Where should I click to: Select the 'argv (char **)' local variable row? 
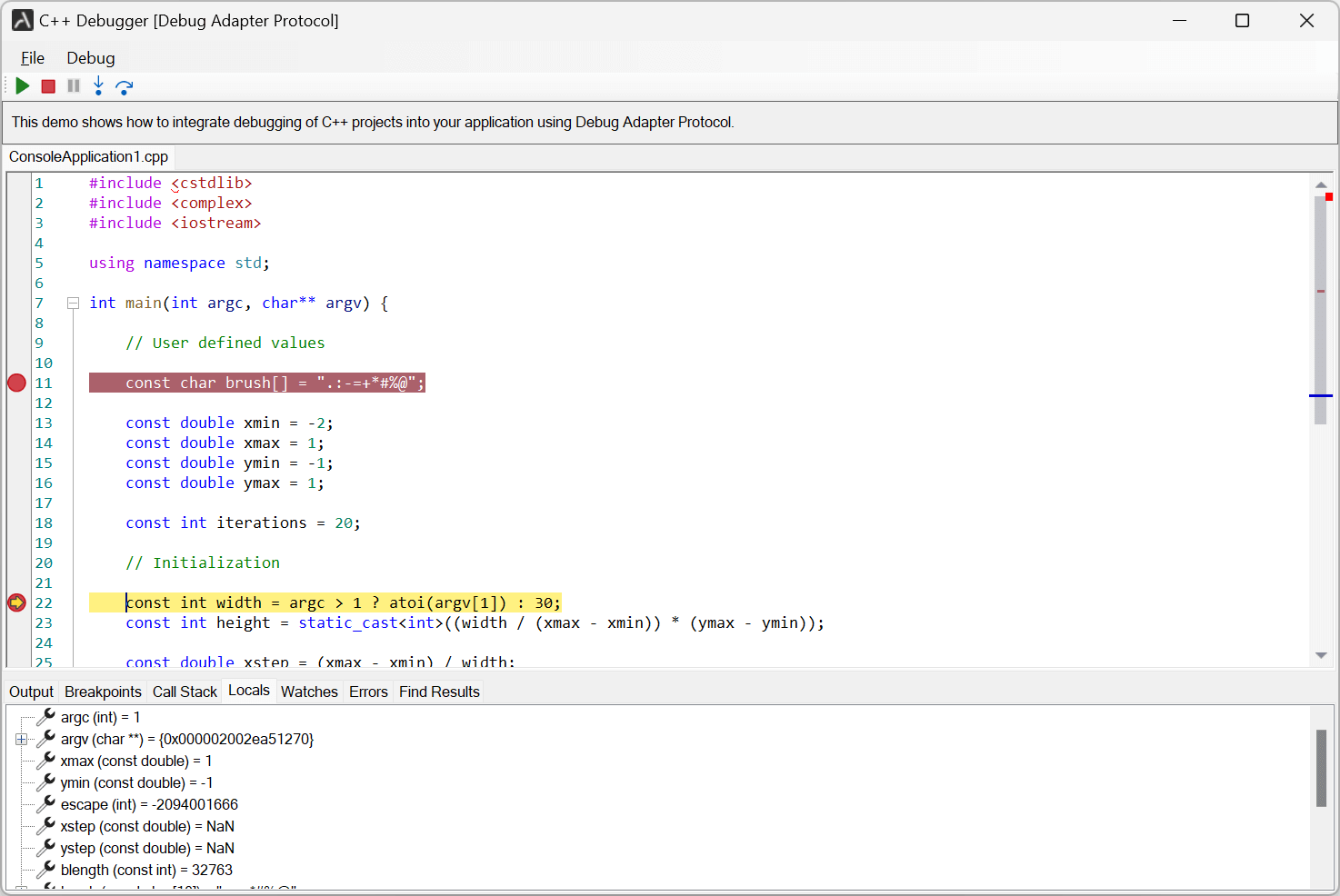(x=187, y=740)
